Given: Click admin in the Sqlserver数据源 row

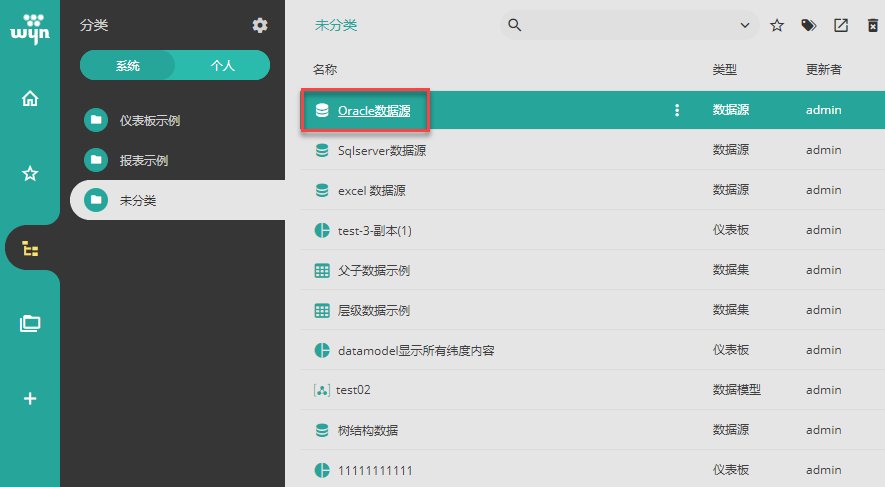Looking at the screenshot, I should 823,150.
